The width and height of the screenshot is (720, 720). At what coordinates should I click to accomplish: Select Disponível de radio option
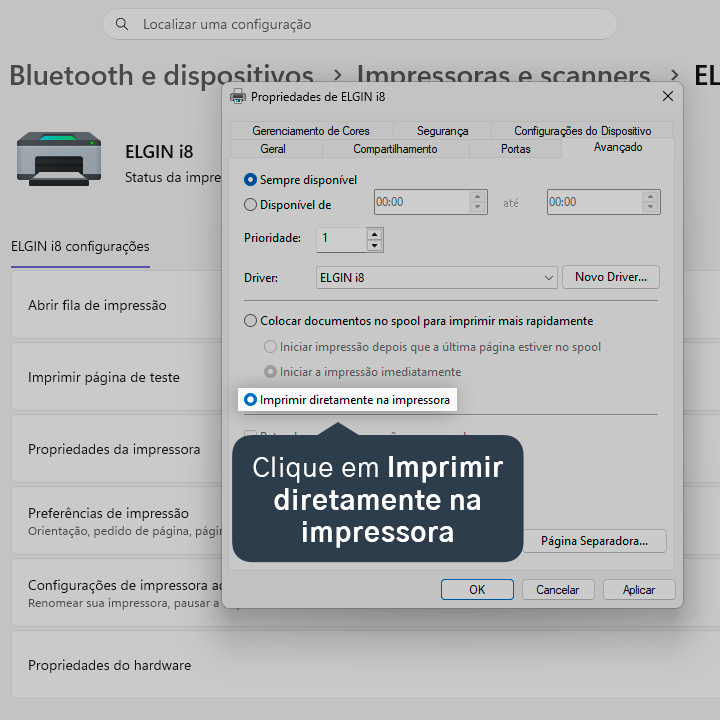pyautogui.click(x=250, y=204)
